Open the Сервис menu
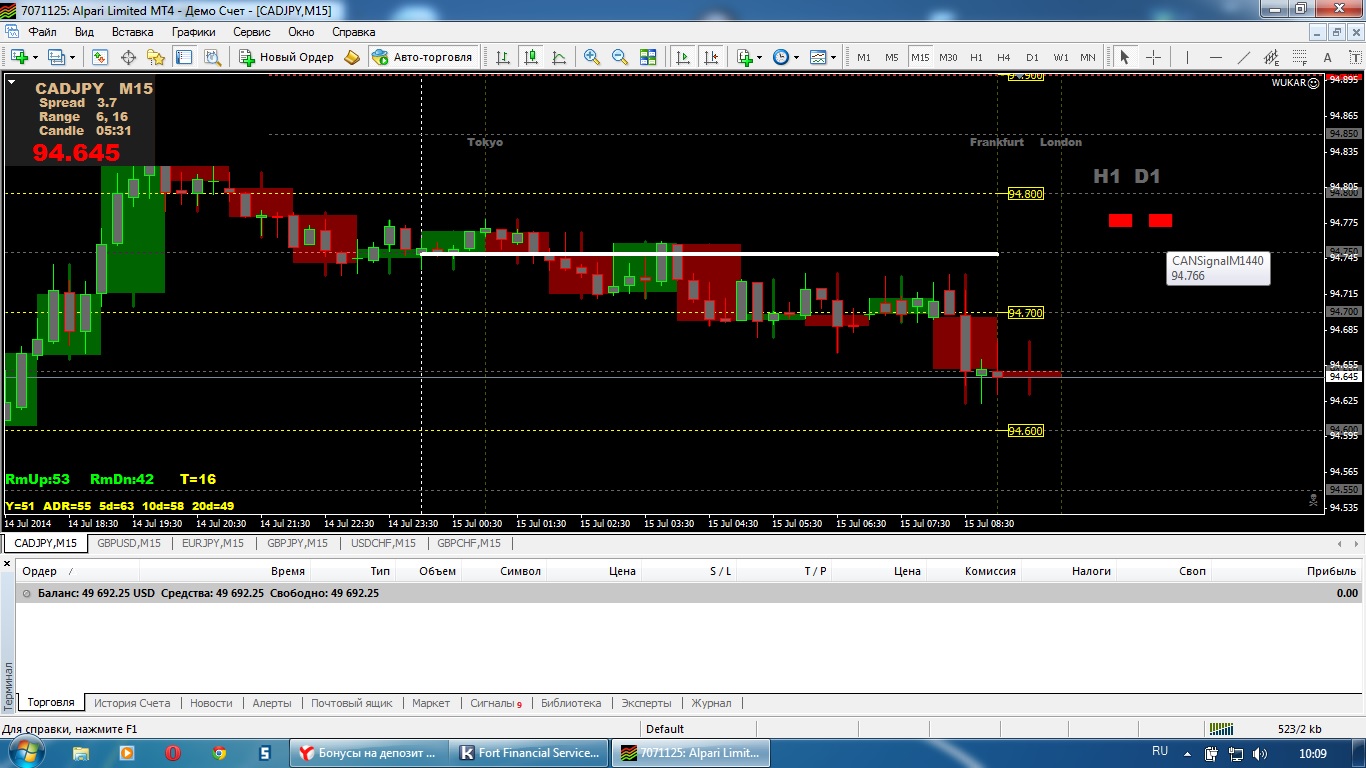The height and width of the screenshot is (768, 1366). pyautogui.click(x=251, y=32)
